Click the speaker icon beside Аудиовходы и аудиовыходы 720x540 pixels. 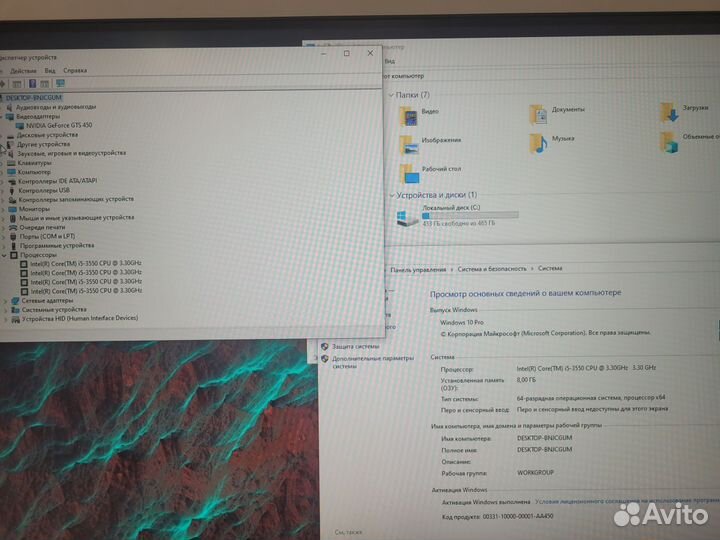click(10, 107)
